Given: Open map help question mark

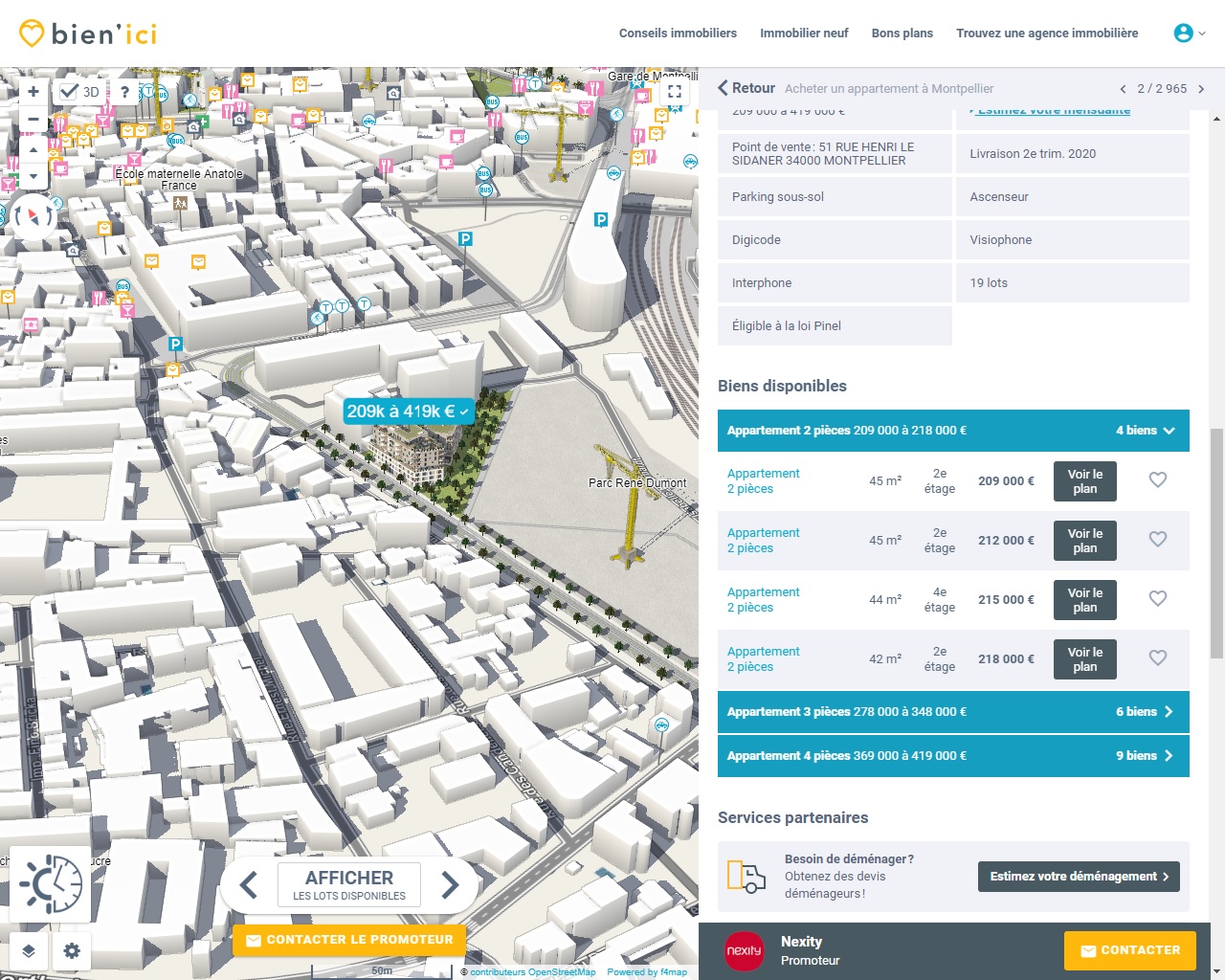Looking at the screenshot, I should tap(124, 92).
